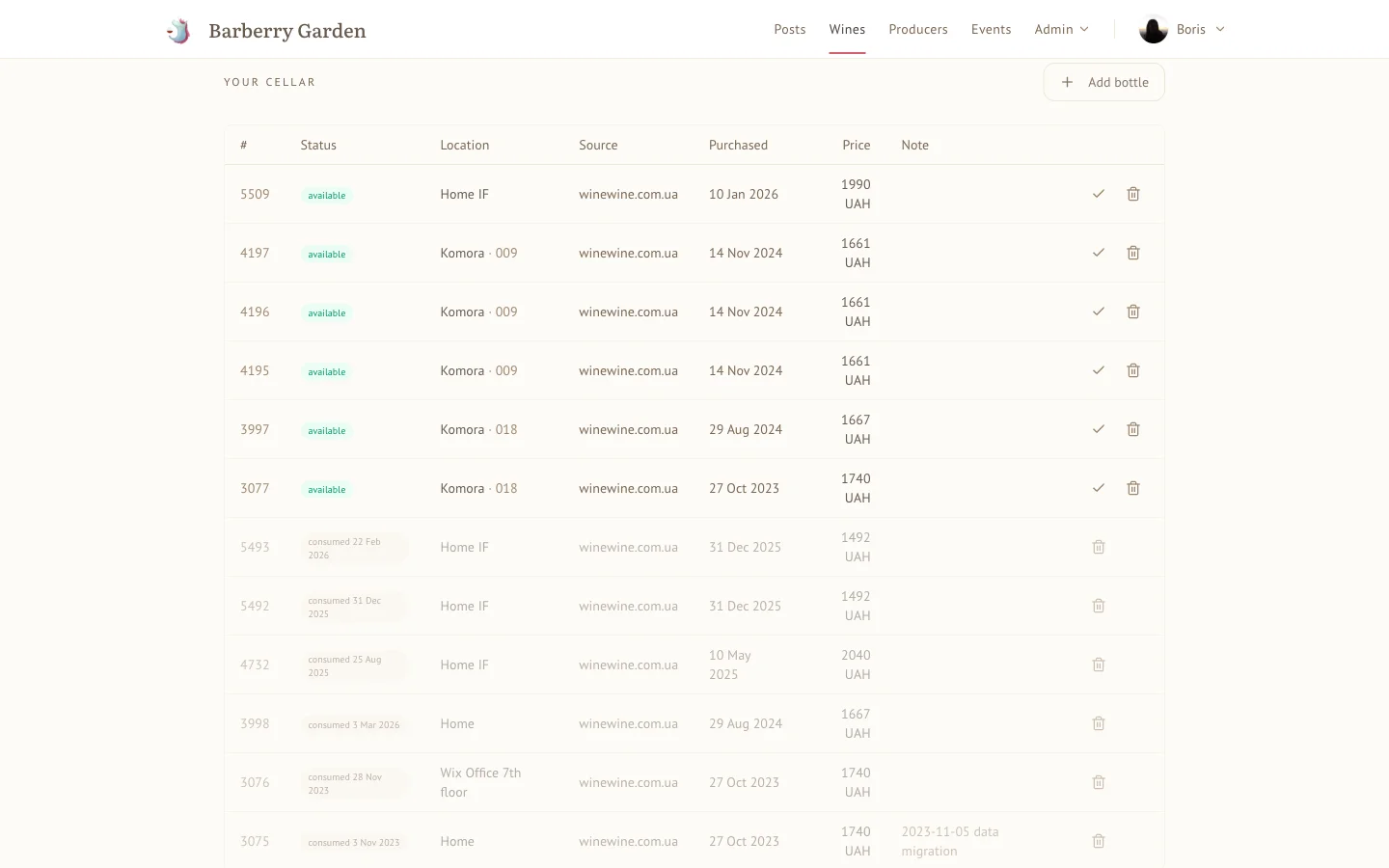The width and height of the screenshot is (1389, 868).
Task: Mark bottle 5509 consumed via checkmark icon
Action: [x=1098, y=194]
